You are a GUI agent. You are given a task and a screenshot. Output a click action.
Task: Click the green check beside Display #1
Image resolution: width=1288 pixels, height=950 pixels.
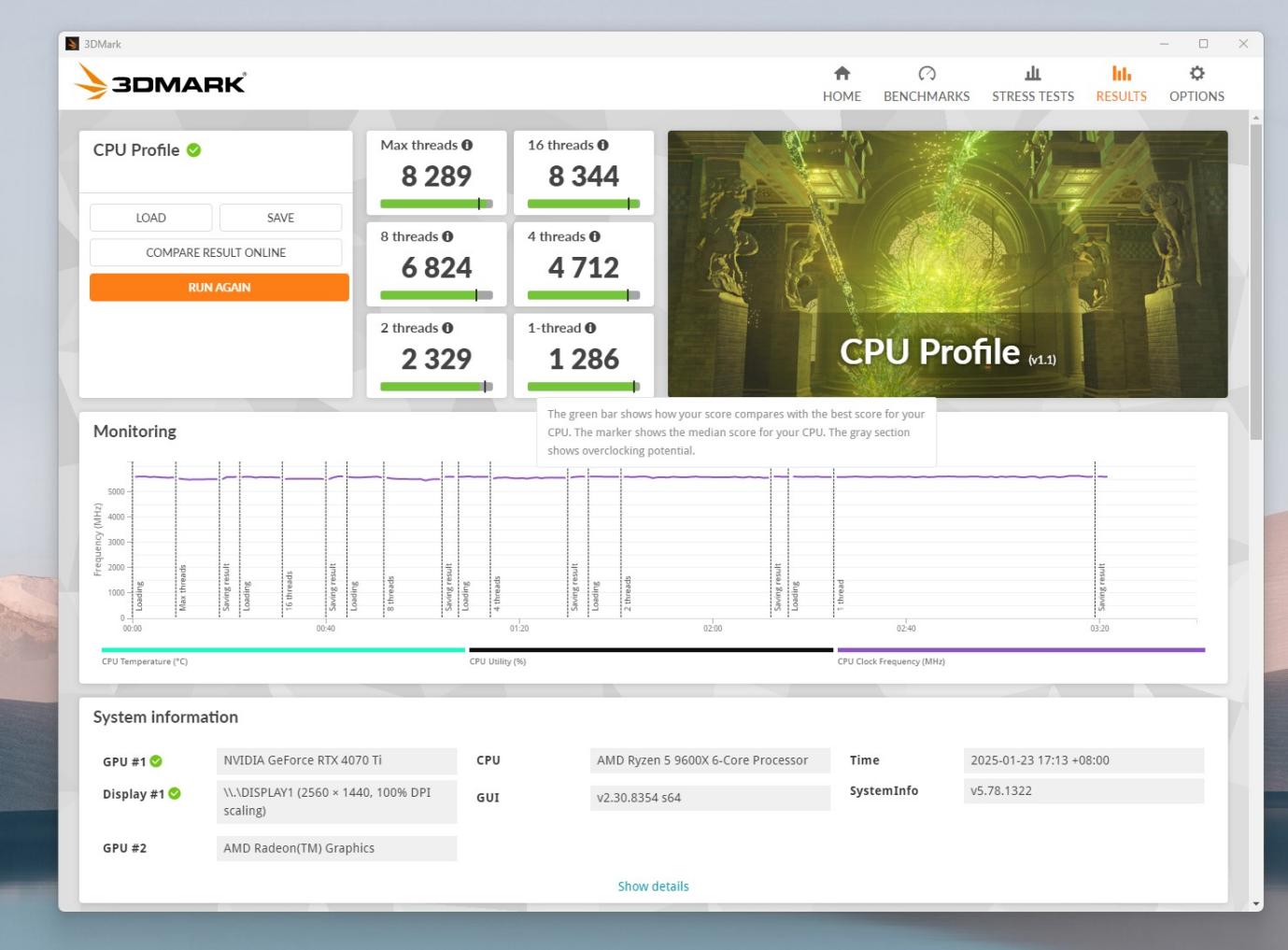click(x=175, y=794)
